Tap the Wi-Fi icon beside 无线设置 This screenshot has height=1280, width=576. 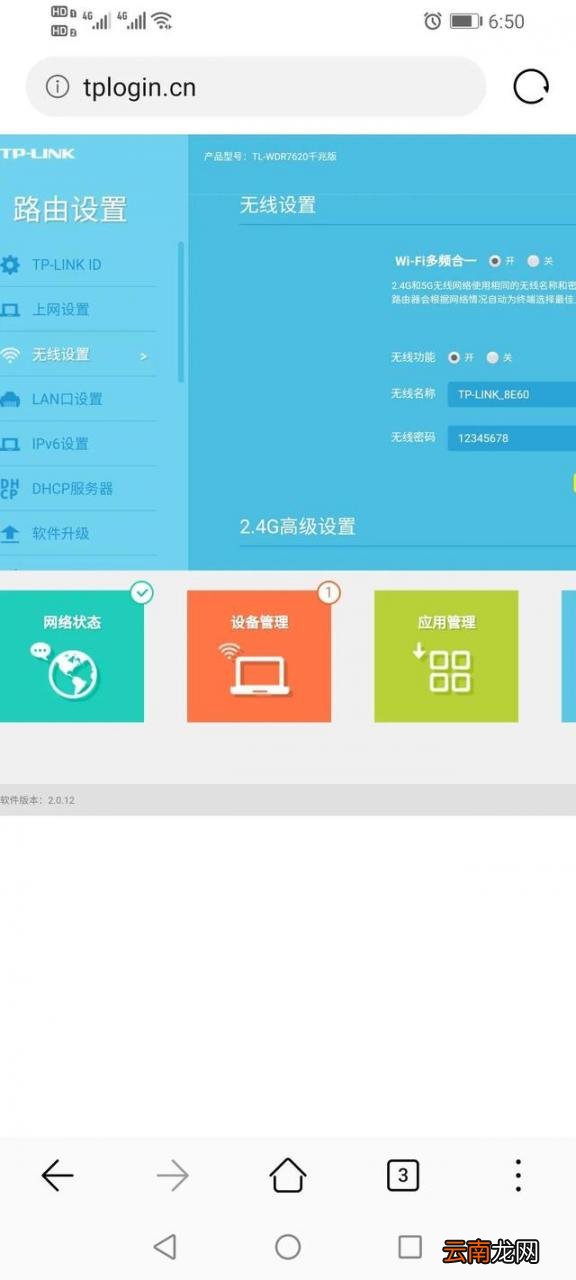tap(10, 354)
